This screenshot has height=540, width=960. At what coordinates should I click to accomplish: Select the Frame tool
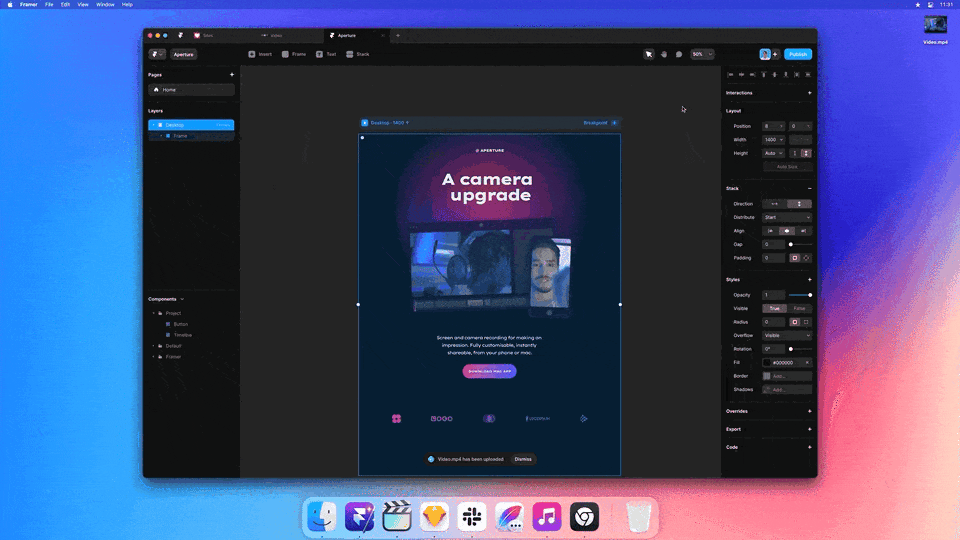pyautogui.click(x=294, y=54)
